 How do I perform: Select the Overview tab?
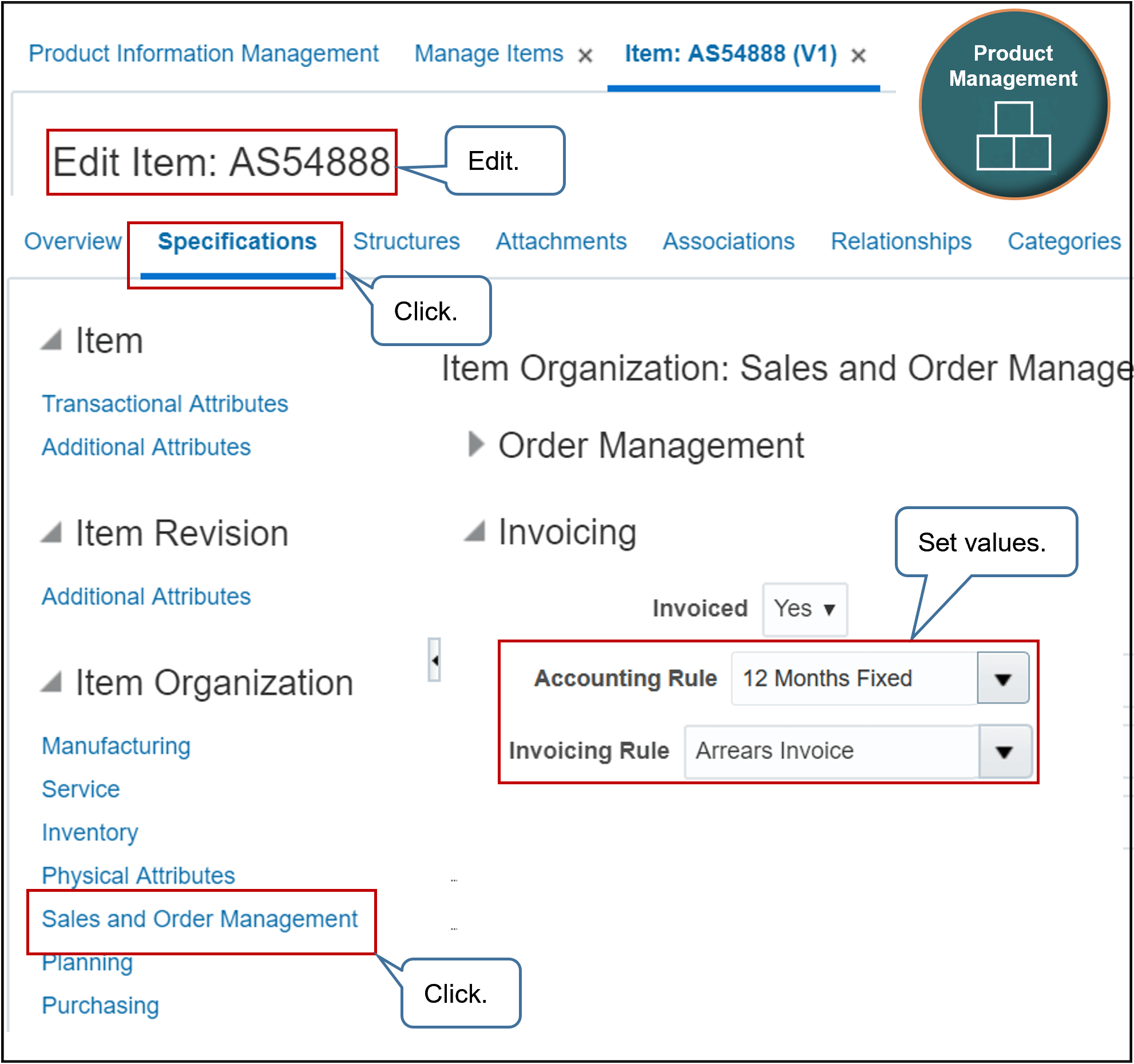tap(73, 241)
